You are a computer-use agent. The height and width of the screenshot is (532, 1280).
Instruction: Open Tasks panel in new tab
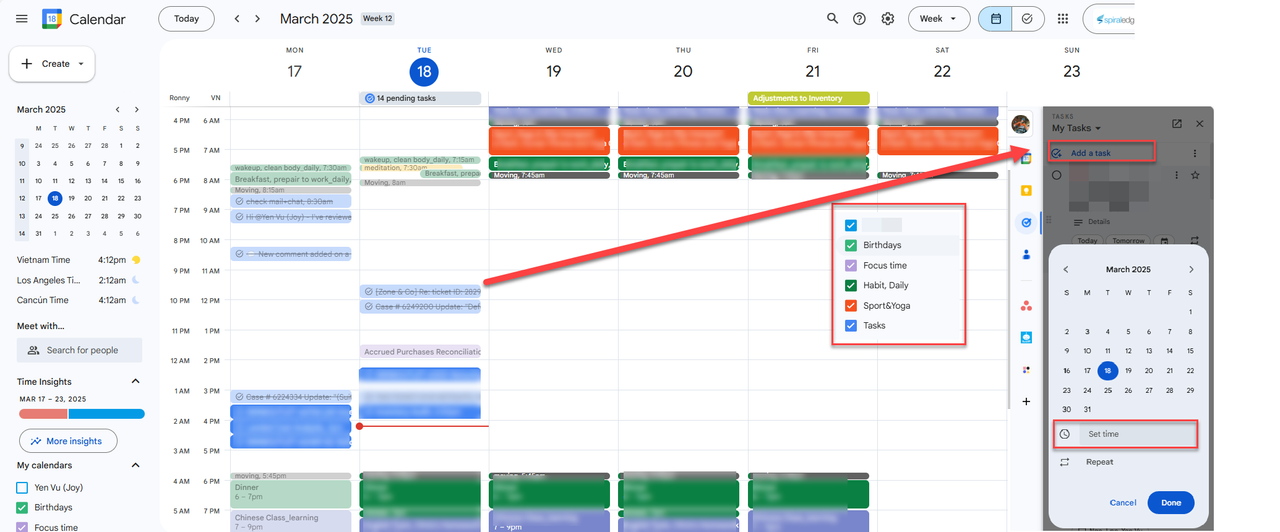1177,124
